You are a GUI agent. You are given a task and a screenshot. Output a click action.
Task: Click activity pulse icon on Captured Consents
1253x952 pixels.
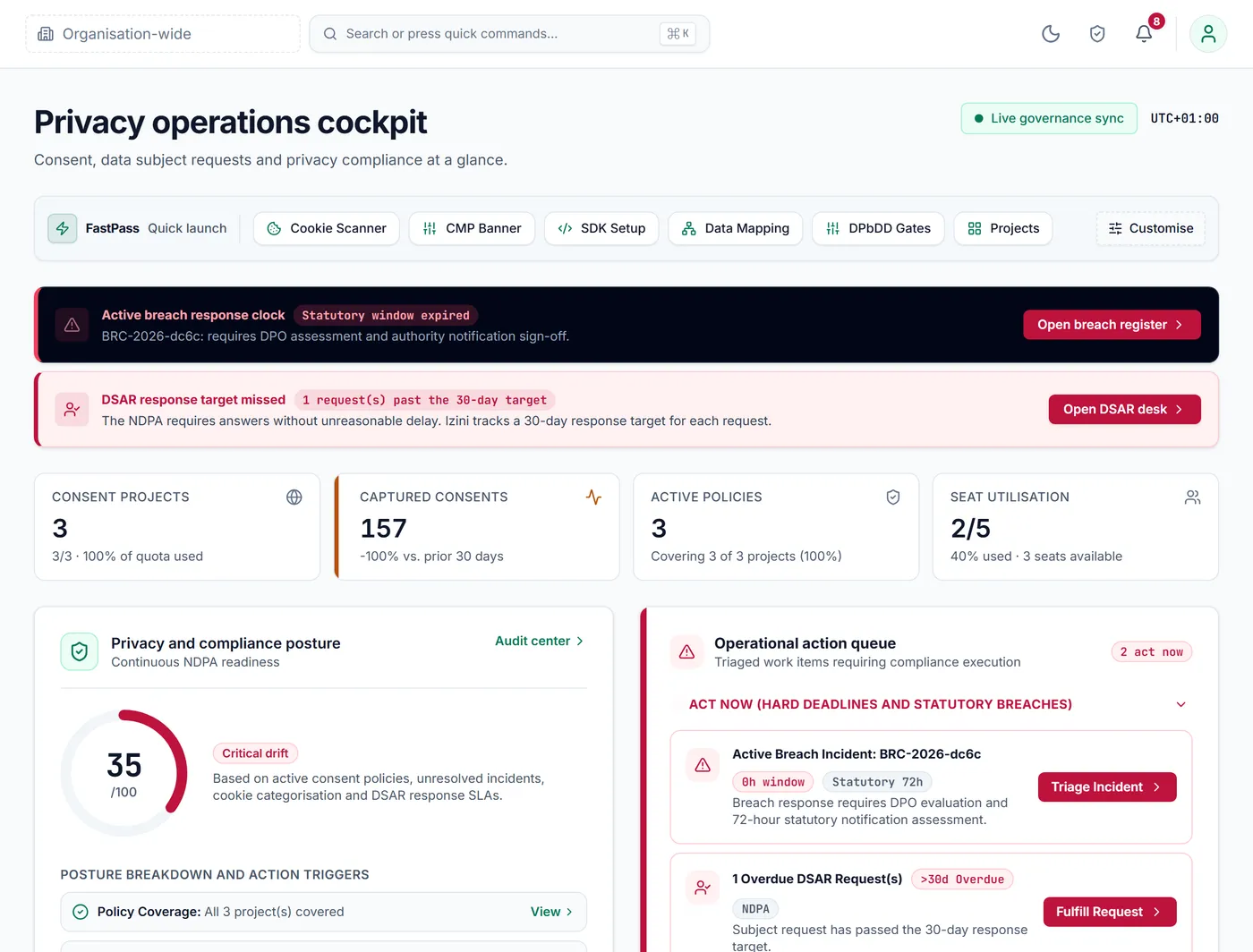click(x=593, y=497)
